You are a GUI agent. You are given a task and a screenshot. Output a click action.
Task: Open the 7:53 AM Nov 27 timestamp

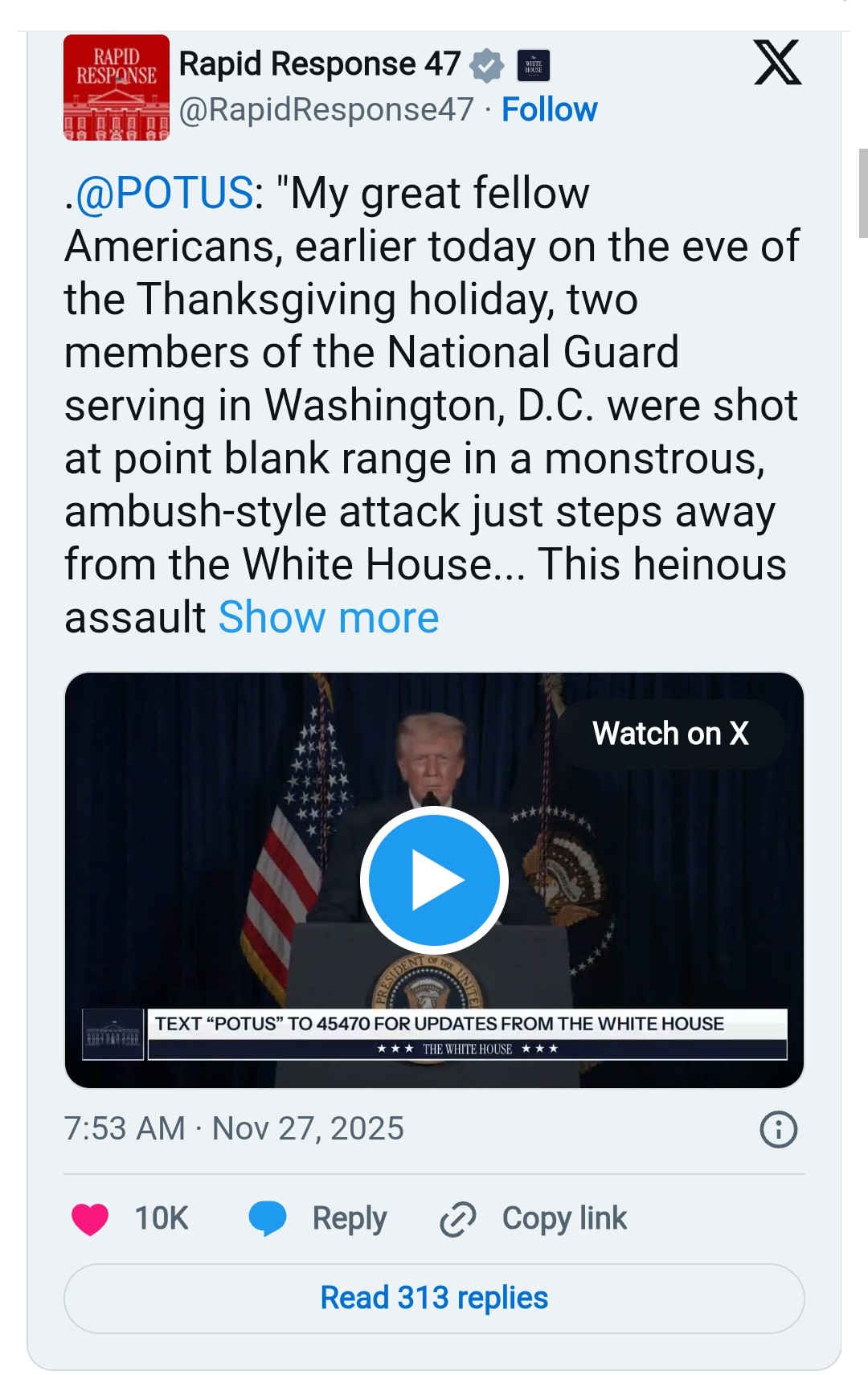click(234, 1128)
